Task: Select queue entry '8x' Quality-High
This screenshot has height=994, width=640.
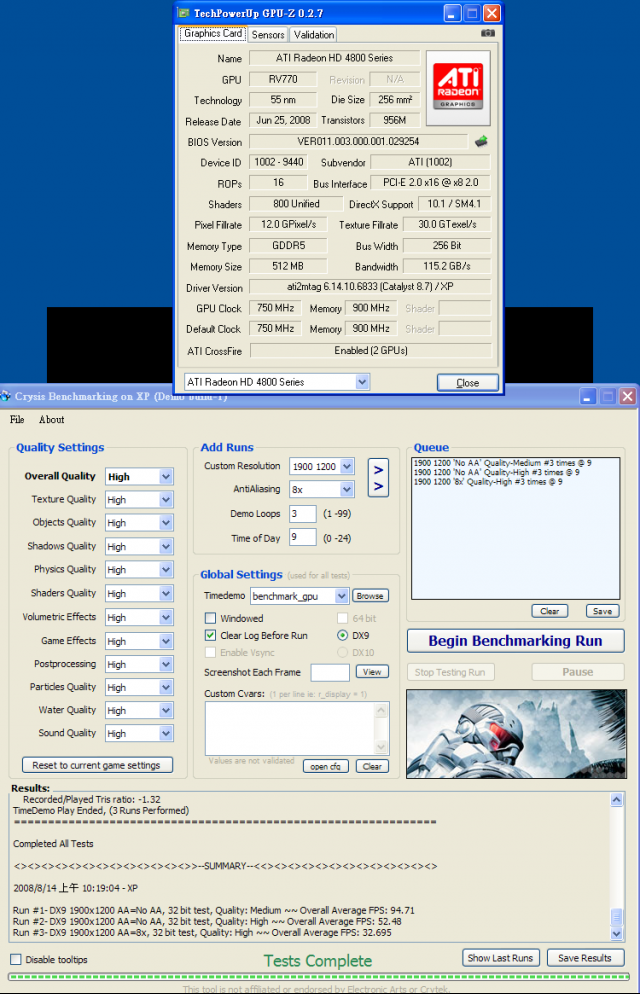Action: pos(488,482)
